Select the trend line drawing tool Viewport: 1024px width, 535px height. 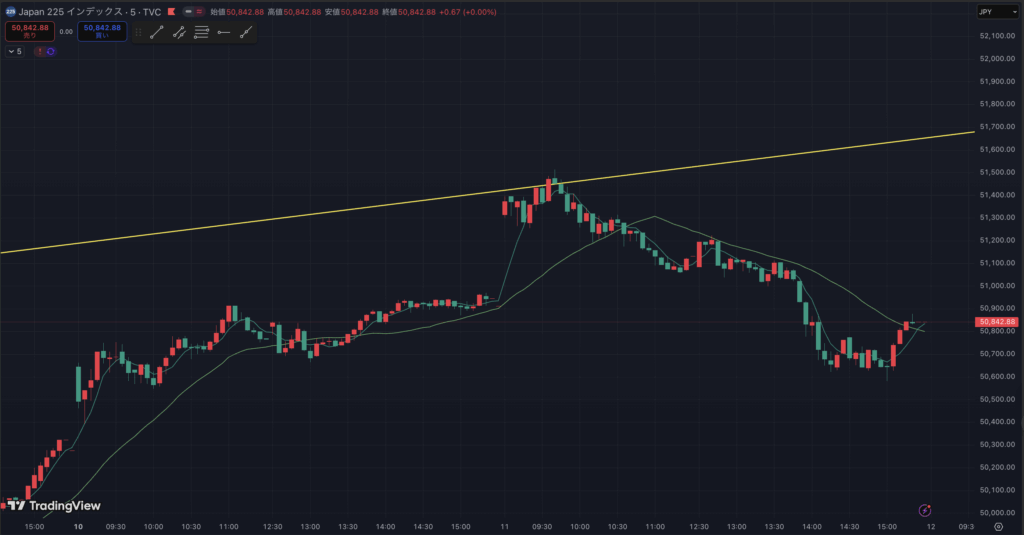(x=157, y=32)
